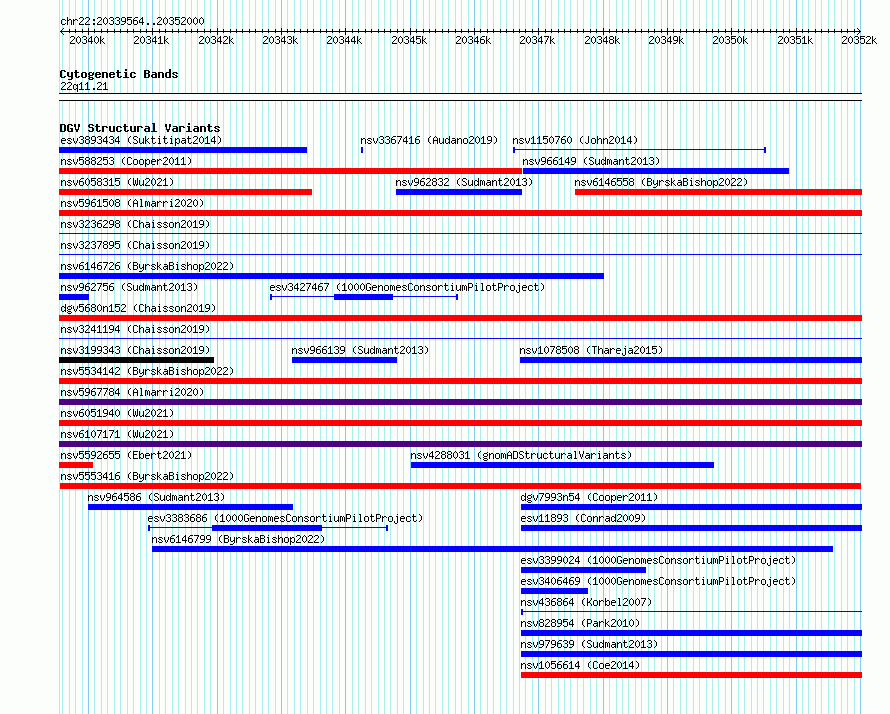890x714 pixels.
Task: Open the nsv3367416 (Audano2019) variant label
Action: click(x=429, y=140)
